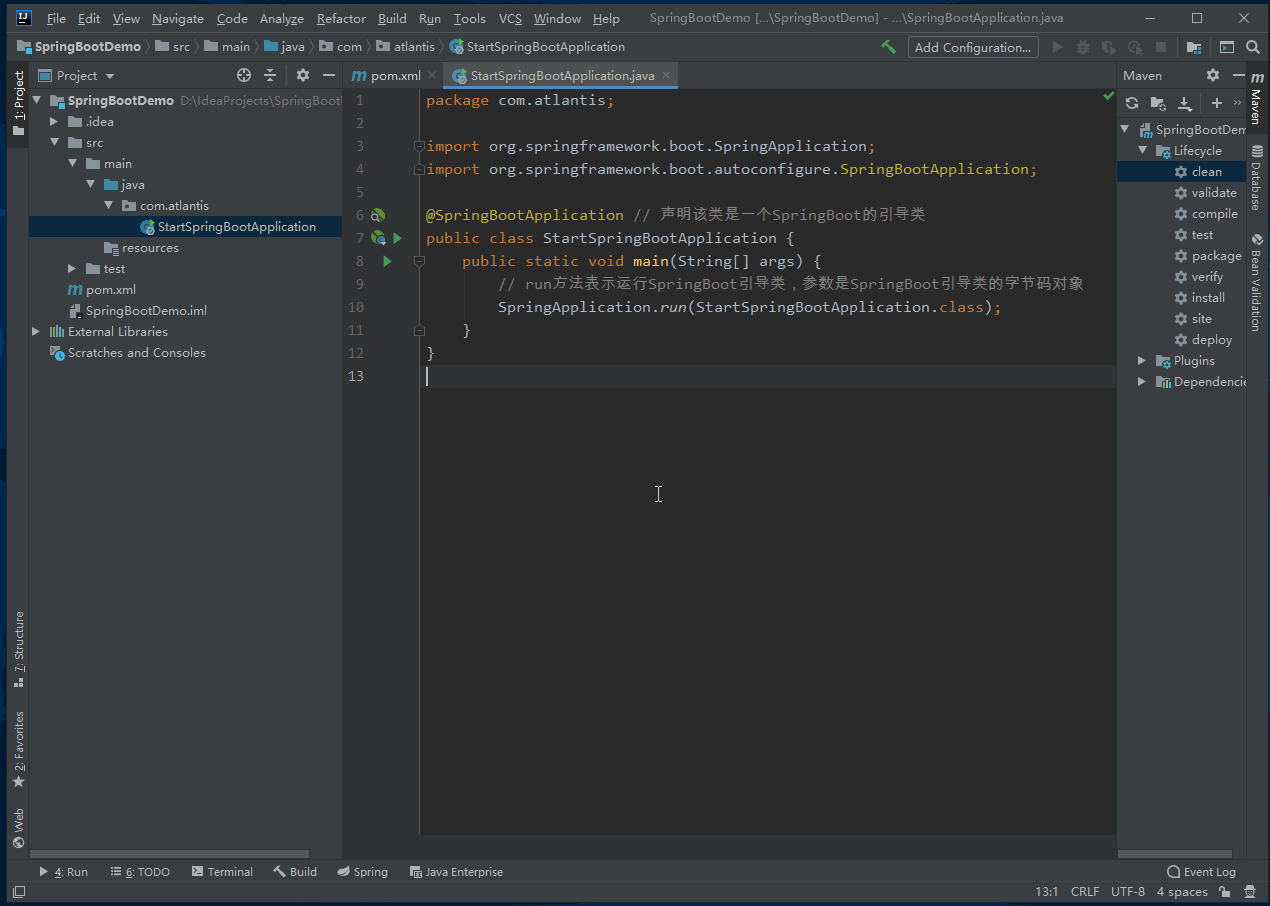Click the 4 spaces indent setting

point(1182,892)
